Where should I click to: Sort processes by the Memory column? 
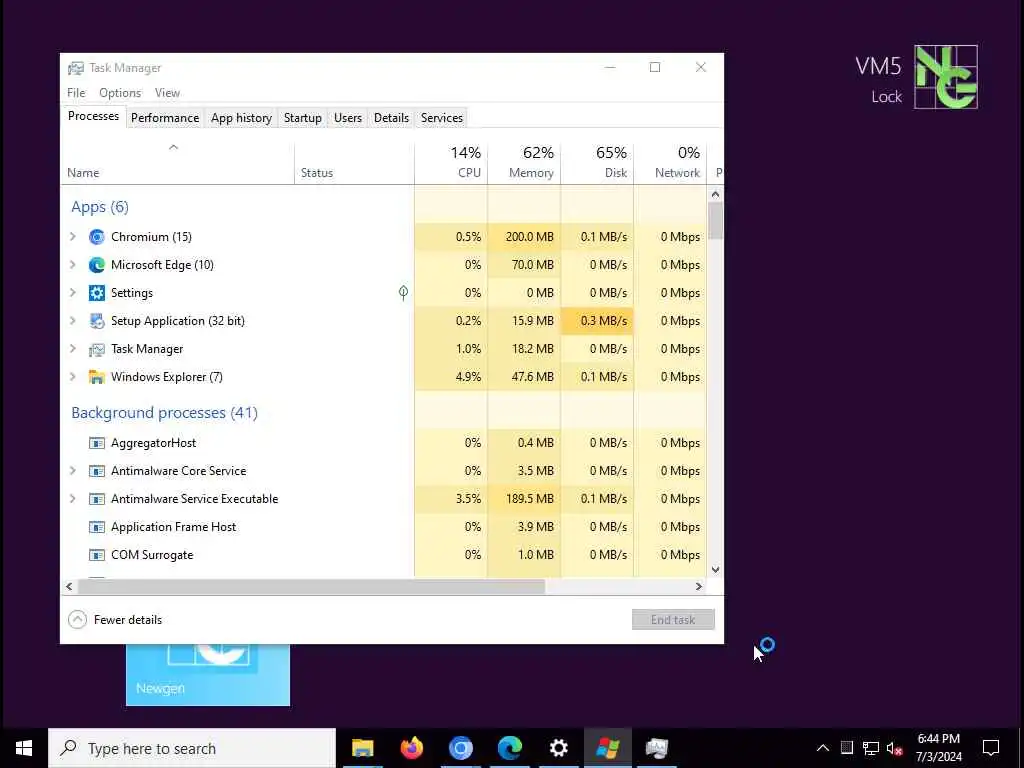(524, 162)
